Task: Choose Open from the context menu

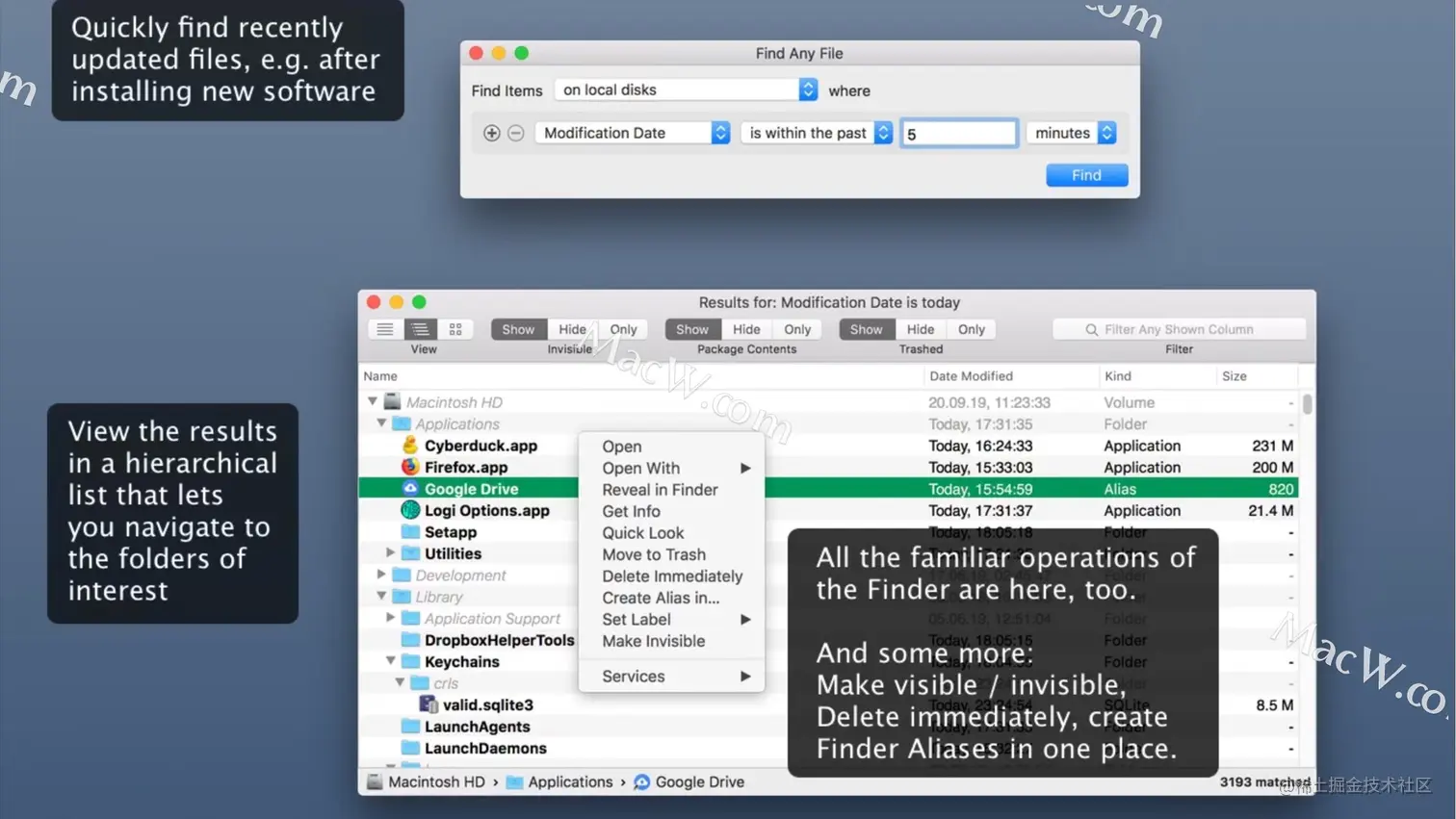Action: point(671,447)
